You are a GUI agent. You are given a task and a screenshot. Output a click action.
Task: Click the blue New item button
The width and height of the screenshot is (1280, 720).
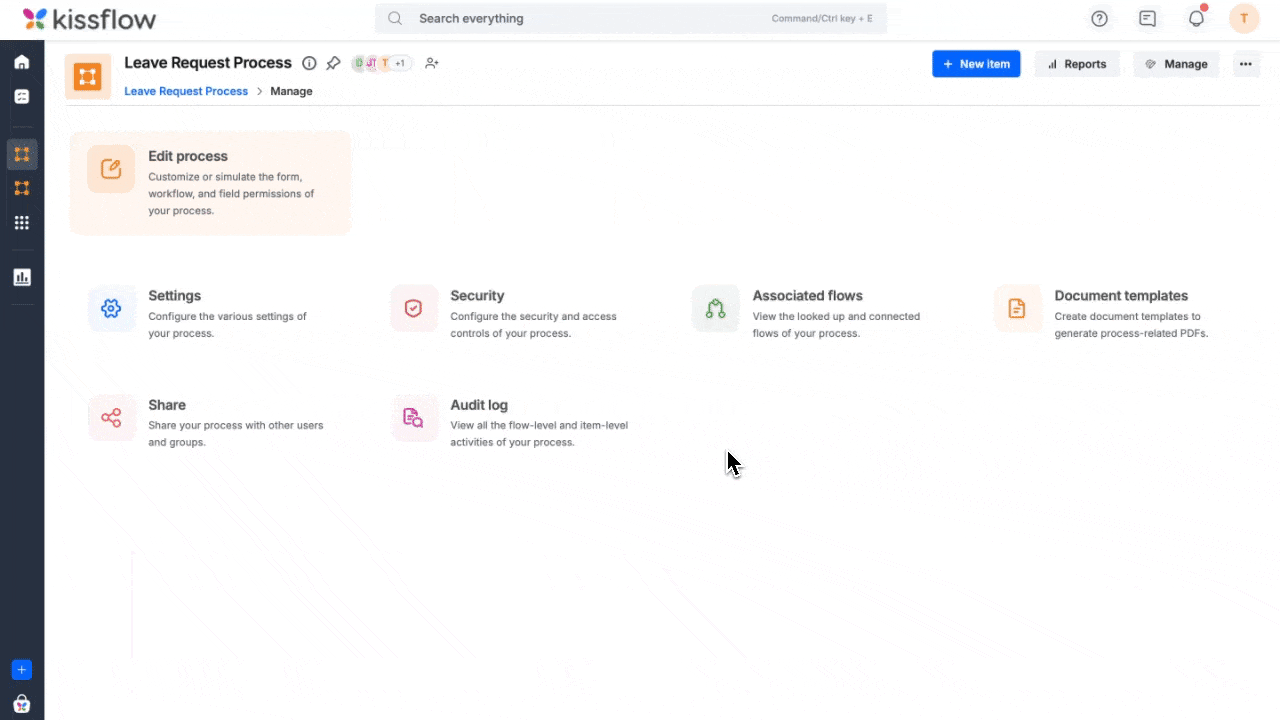coord(976,64)
